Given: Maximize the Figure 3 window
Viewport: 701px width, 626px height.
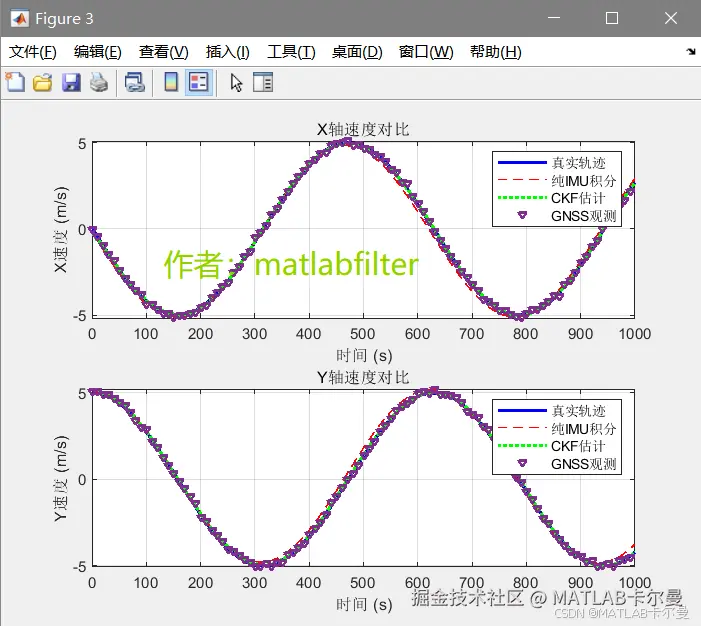Looking at the screenshot, I should (x=612, y=18).
